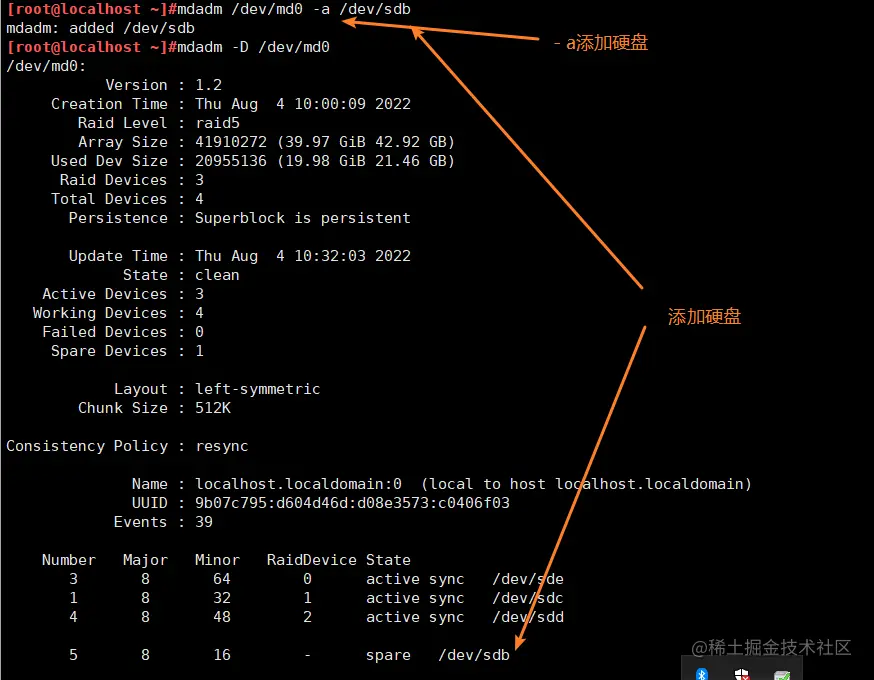This screenshot has height=680, width=874.
Task: Click the 'RaidDevice' column header
Action: 312,560
